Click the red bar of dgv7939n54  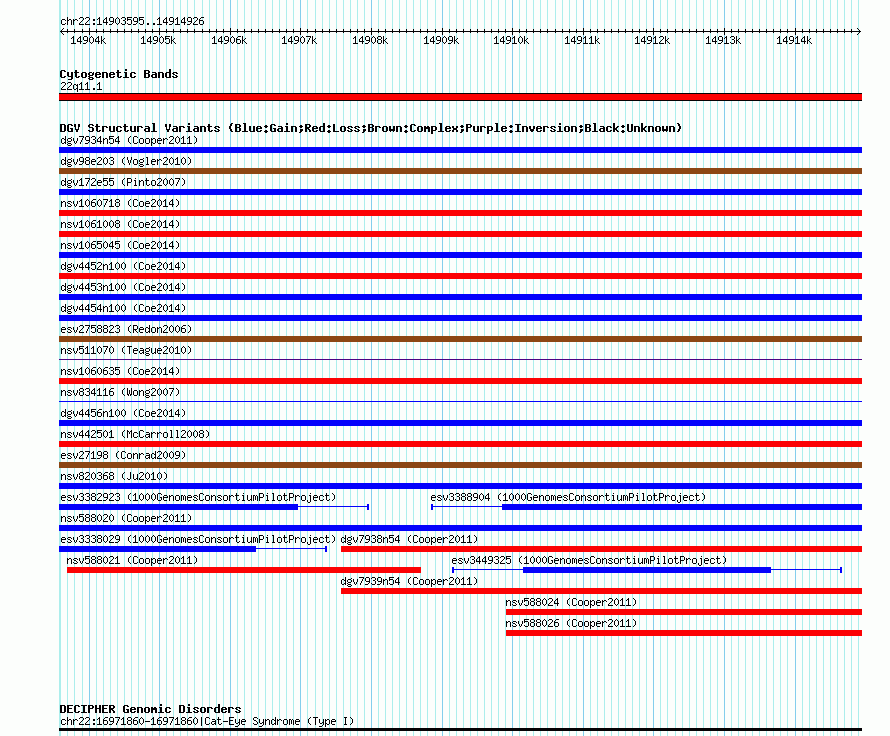(x=602, y=591)
